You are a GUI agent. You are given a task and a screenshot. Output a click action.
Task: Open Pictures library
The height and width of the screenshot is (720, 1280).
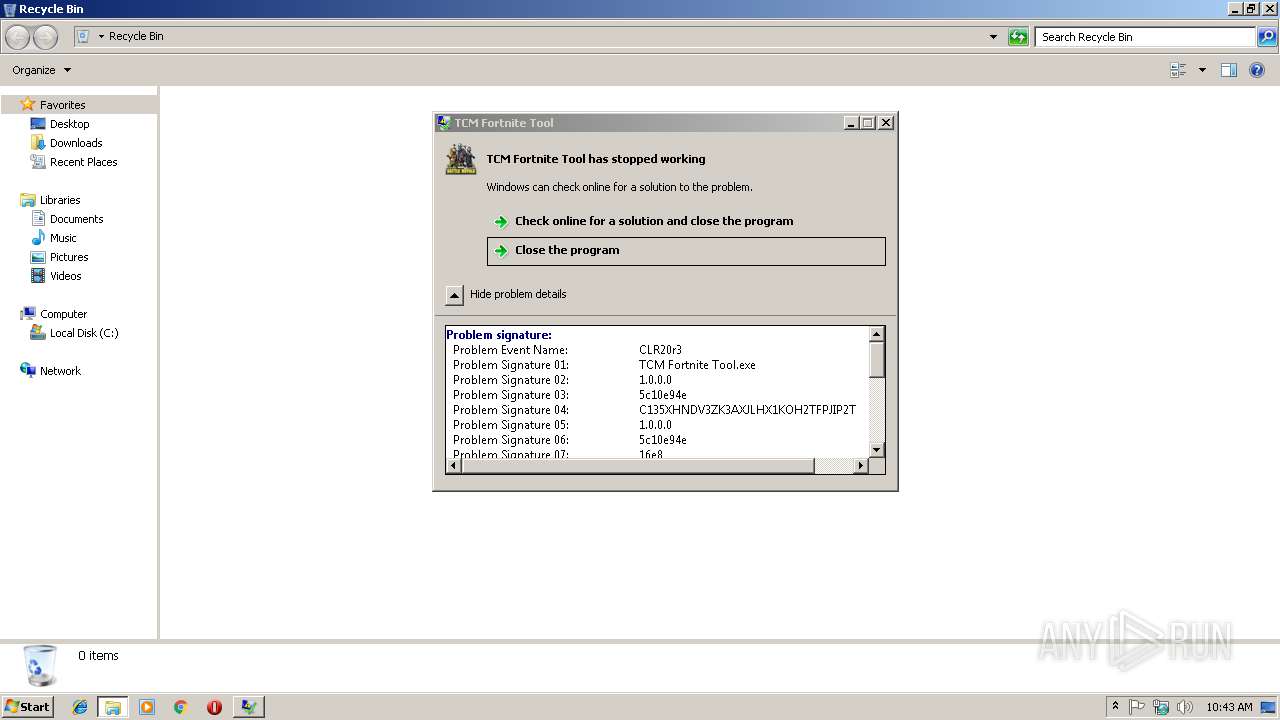pyautogui.click(x=69, y=257)
